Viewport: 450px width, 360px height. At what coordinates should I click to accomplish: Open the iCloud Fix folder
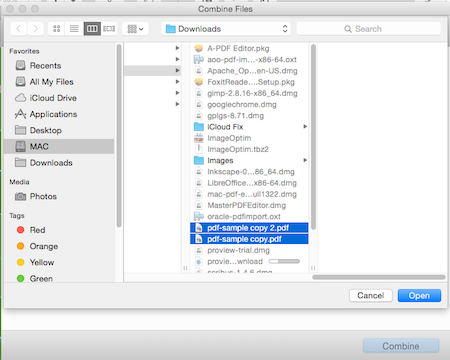(x=249, y=127)
